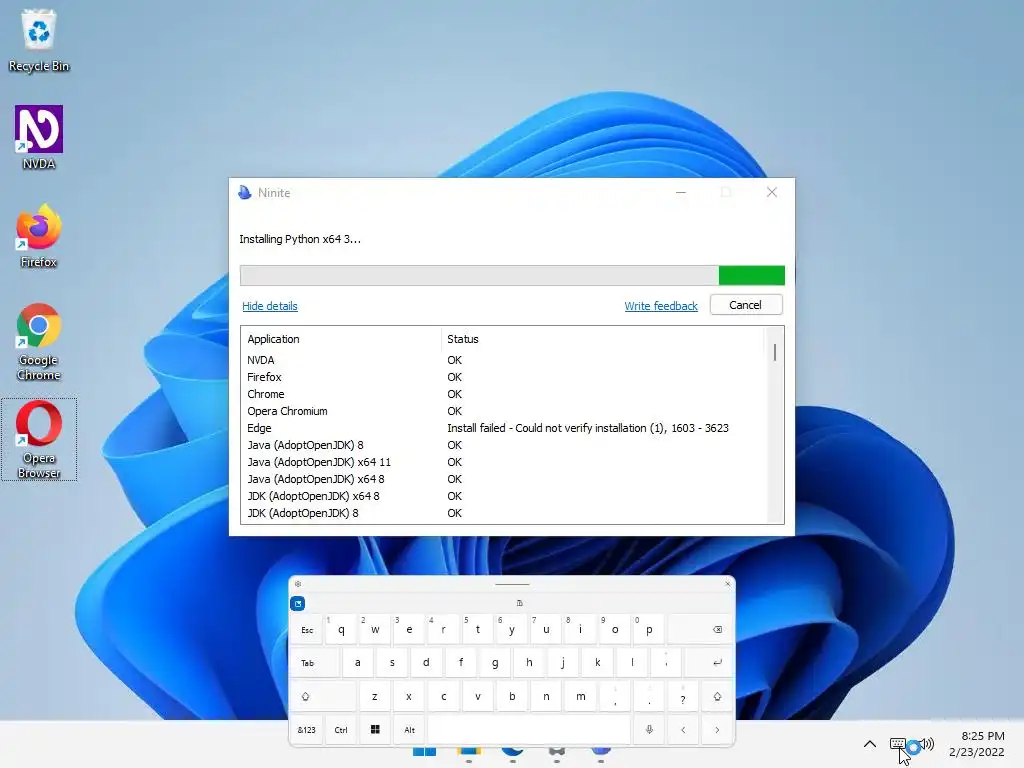1024x768 pixels.
Task: Tap the right Shift key
Action: 717,696
